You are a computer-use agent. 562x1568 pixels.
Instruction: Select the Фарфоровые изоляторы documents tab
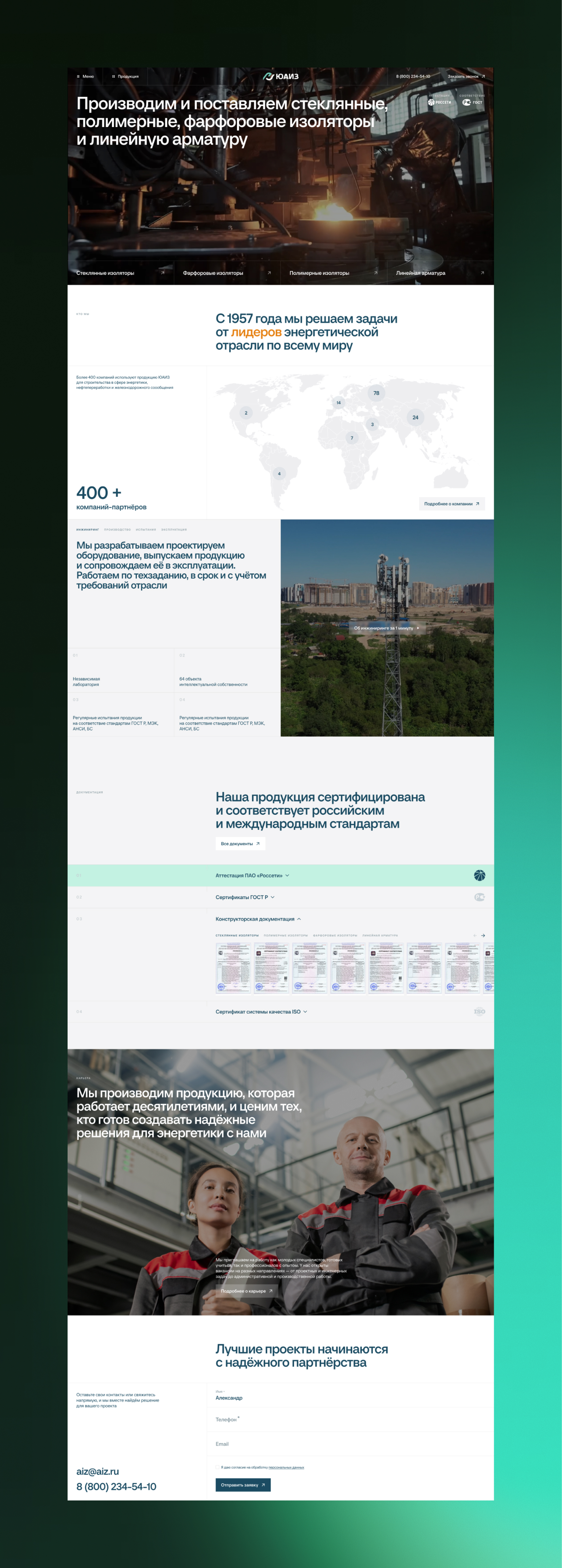click(x=335, y=935)
